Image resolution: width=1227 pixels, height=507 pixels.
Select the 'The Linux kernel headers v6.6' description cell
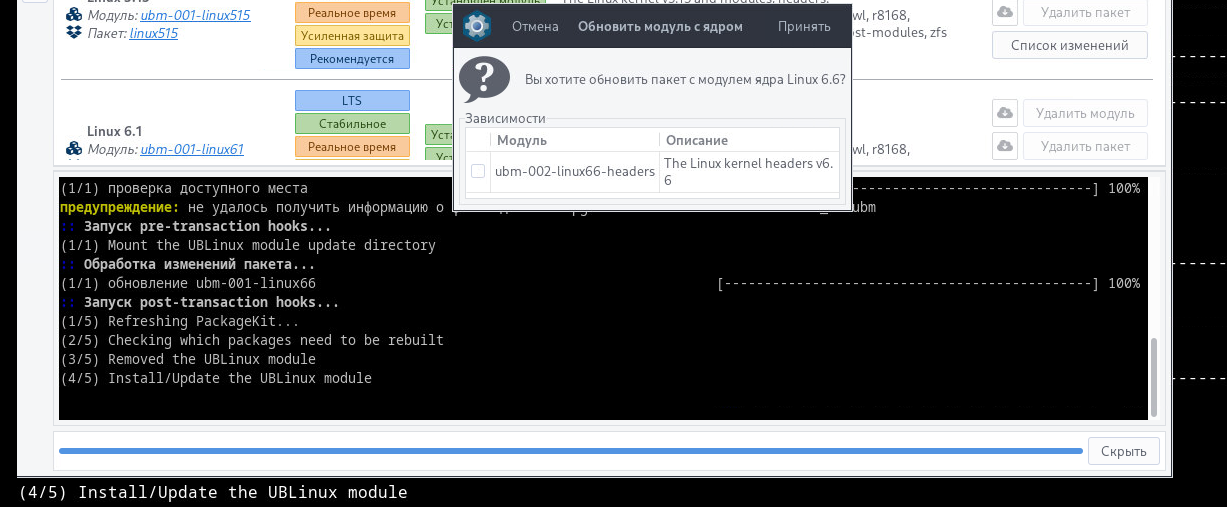750,171
